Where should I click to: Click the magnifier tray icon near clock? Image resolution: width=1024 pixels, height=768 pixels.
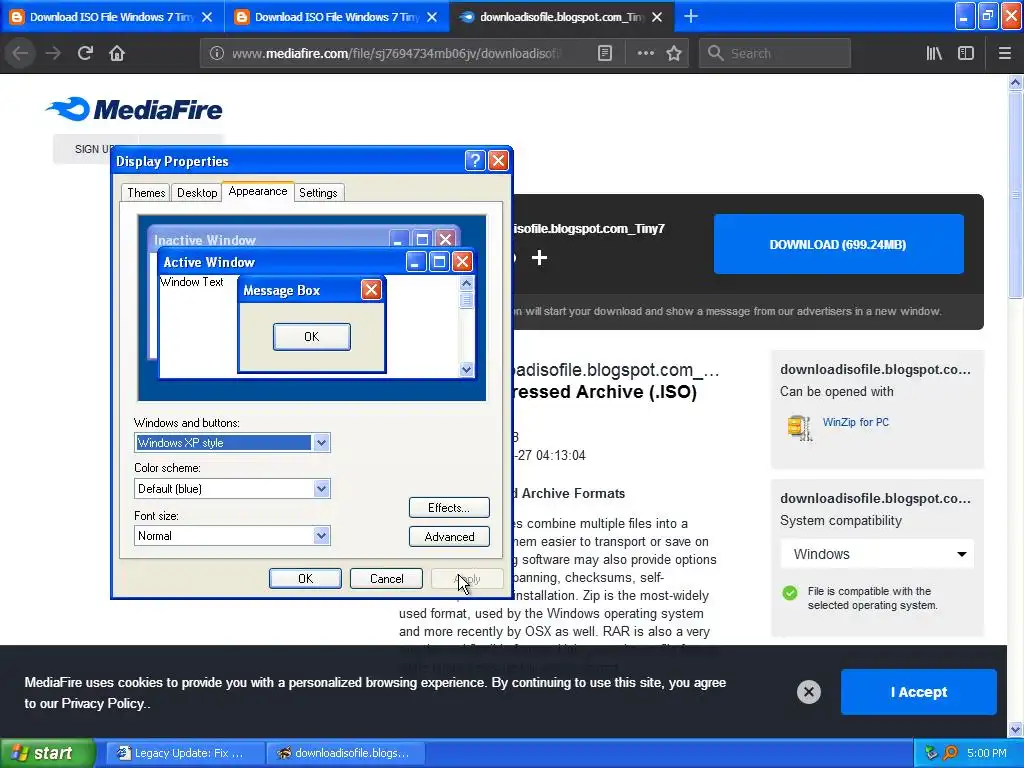tap(950, 753)
